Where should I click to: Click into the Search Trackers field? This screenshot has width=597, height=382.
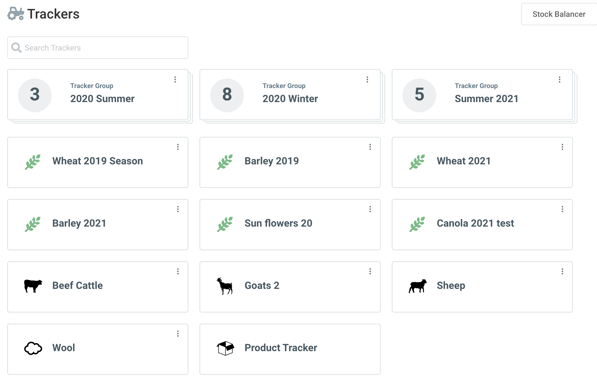[x=98, y=48]
